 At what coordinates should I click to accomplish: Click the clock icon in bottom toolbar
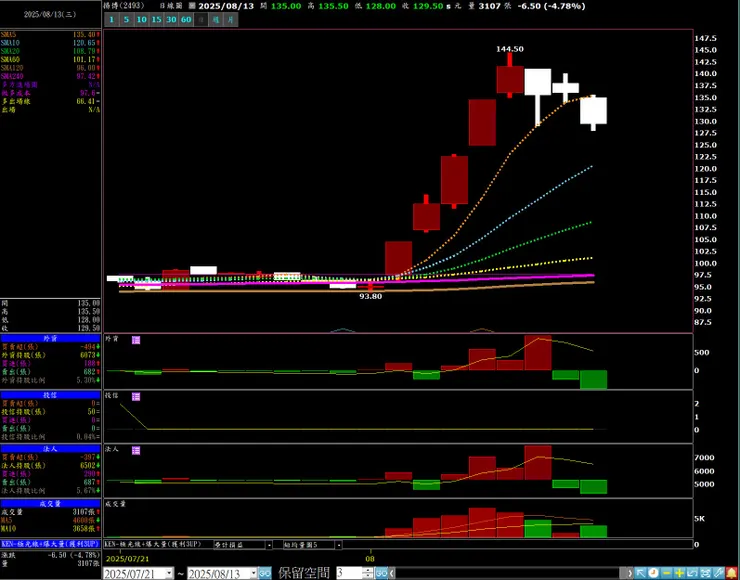(654, 573)
